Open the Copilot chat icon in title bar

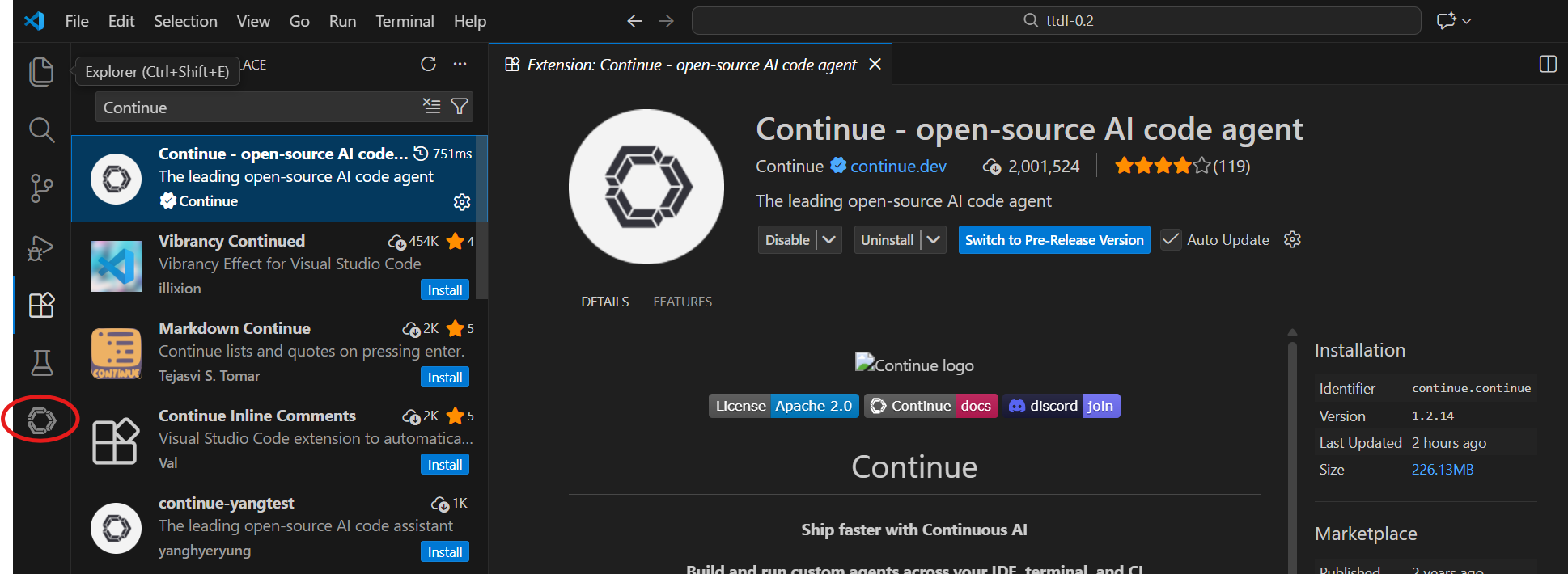pyautogui.click(x=1446, y=21)
